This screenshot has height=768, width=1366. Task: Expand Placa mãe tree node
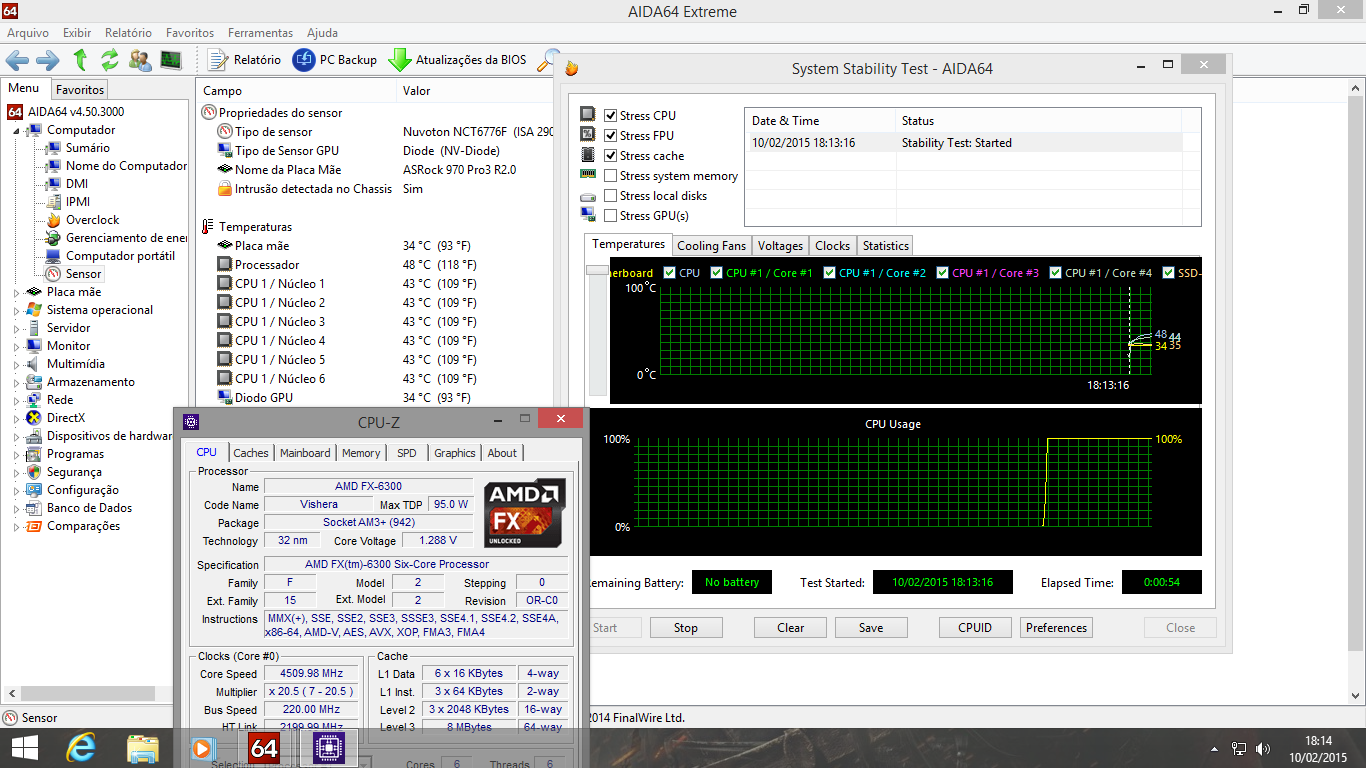click(16, 292)
